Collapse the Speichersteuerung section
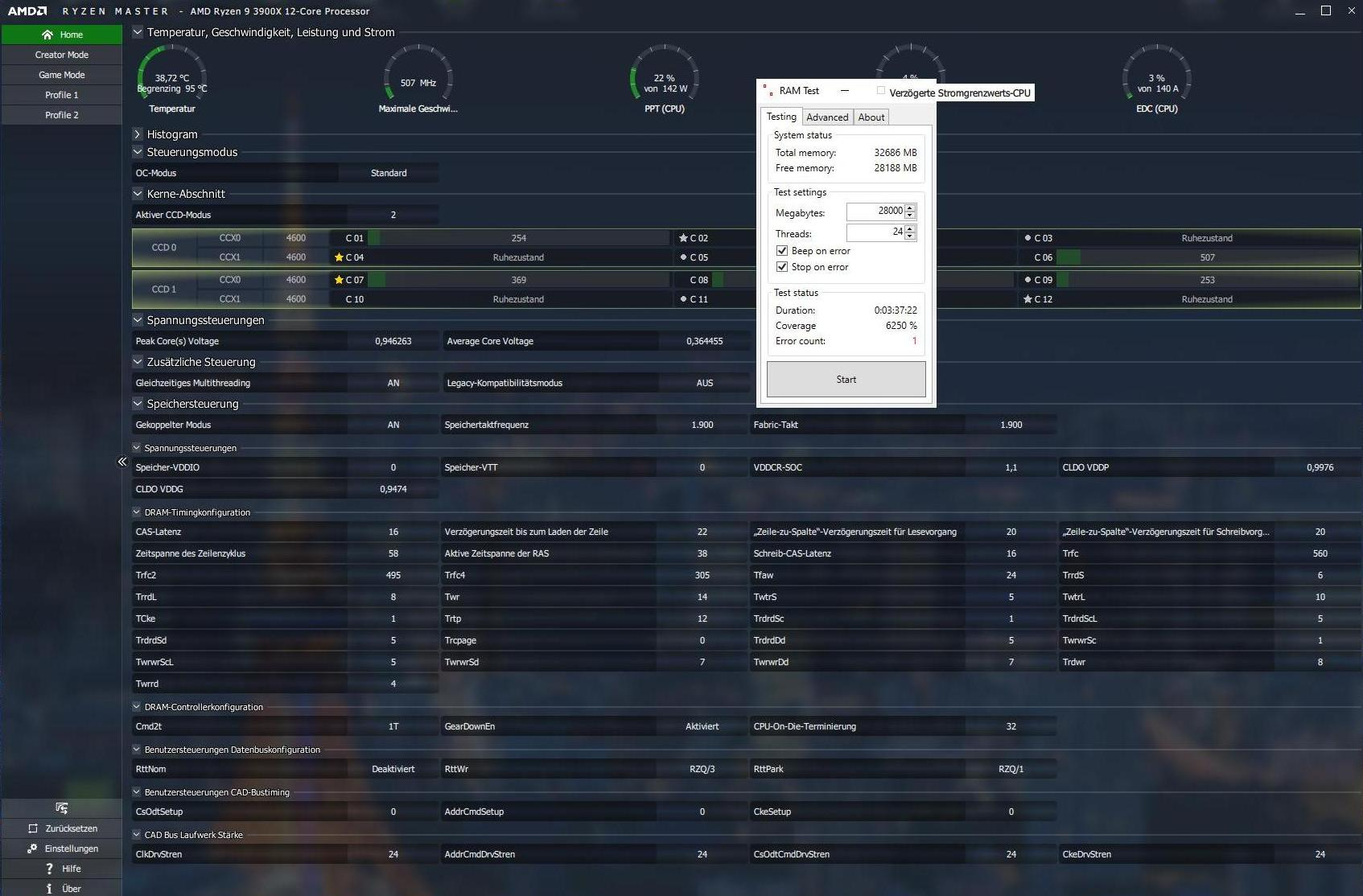Screen dimensions: 1363x896 tap(138, 404)
